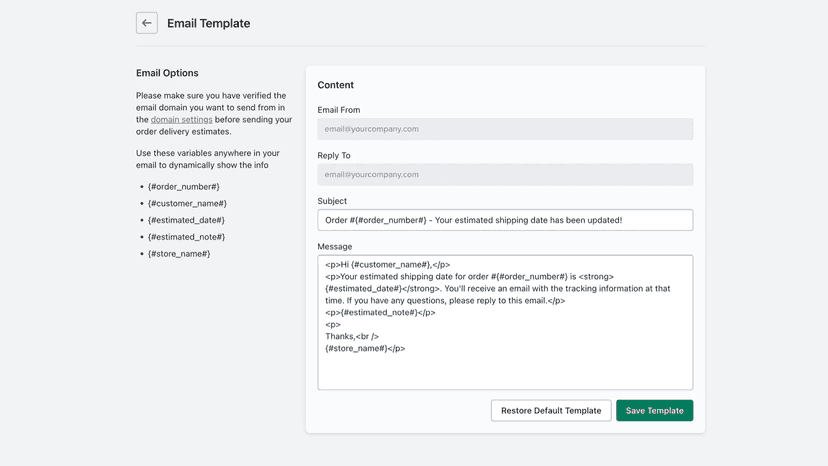
Task: Select the {#store_name#} variable text
Action: tap(179, 254)
